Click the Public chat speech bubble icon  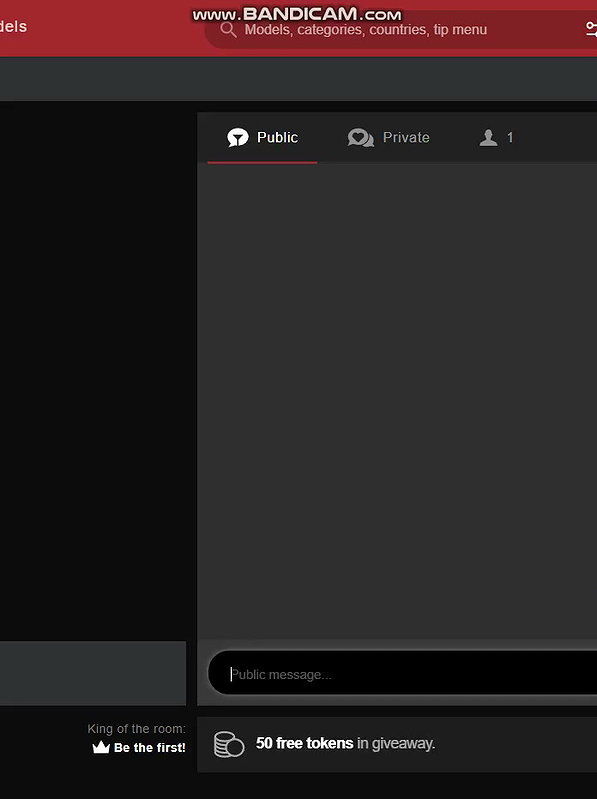[238, 137]
